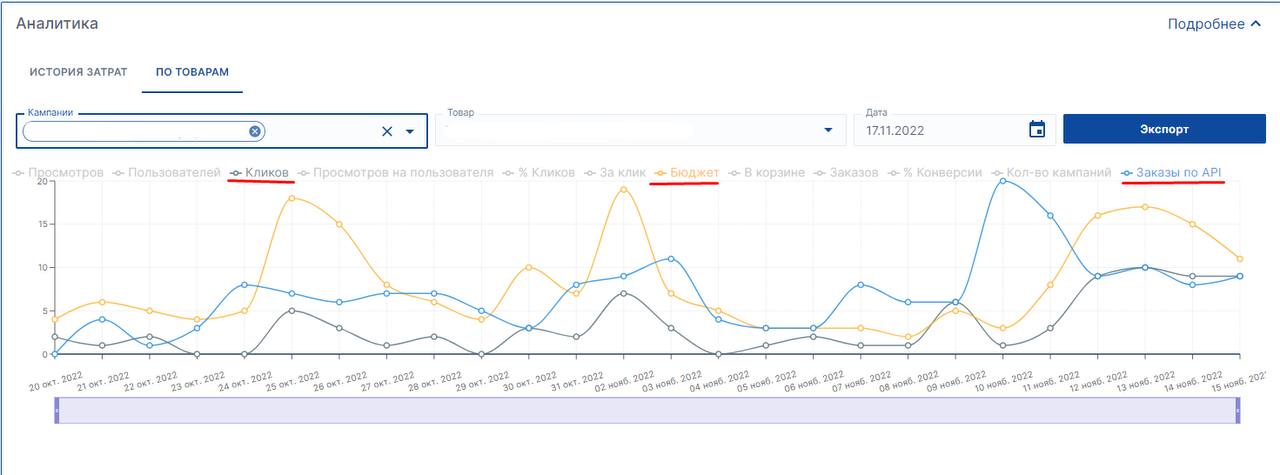Remove the selected campaign chip
Screen dimensions: 1280x475
[x=255, y=131]
